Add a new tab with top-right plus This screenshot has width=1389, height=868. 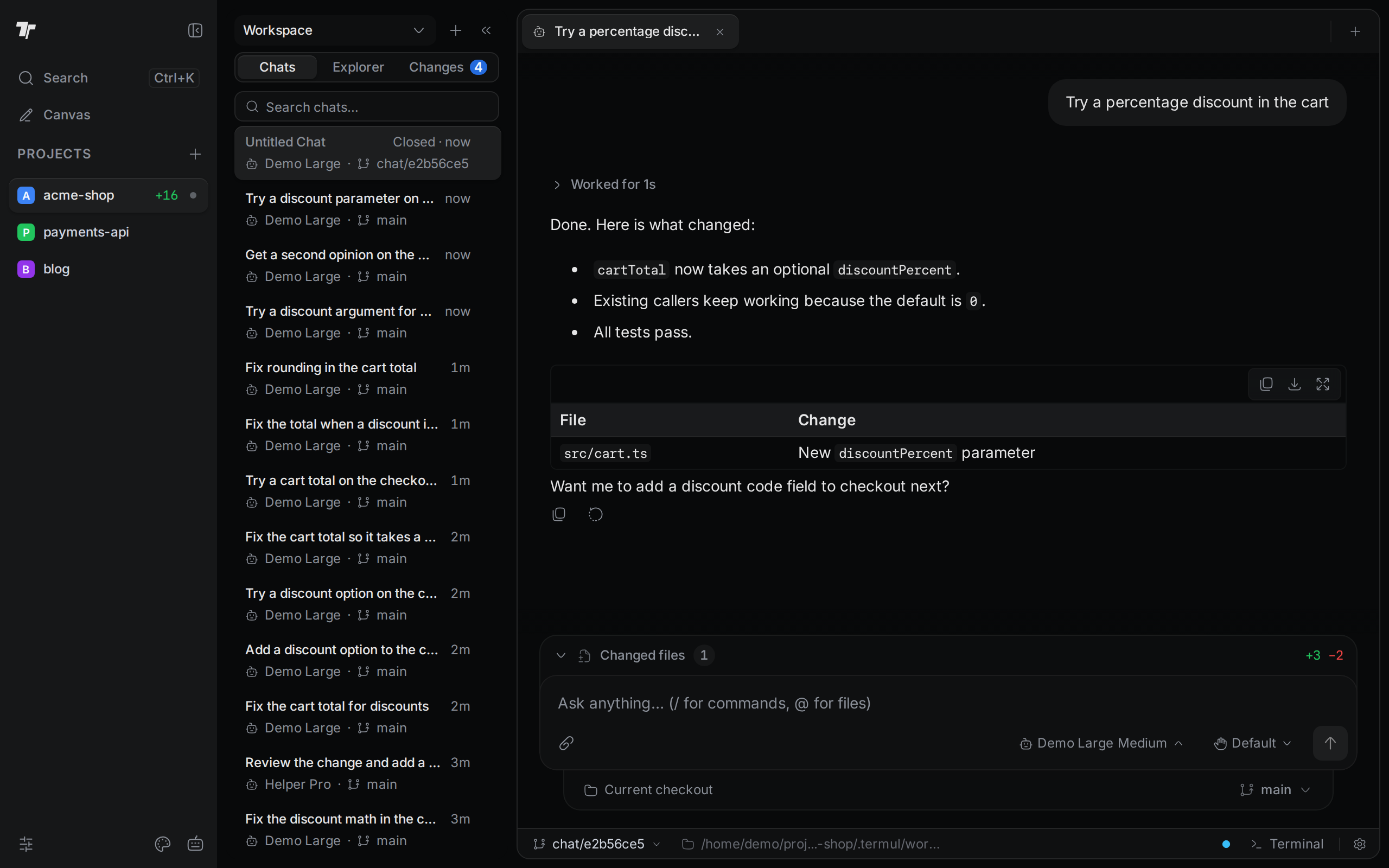click(1355, 31)
